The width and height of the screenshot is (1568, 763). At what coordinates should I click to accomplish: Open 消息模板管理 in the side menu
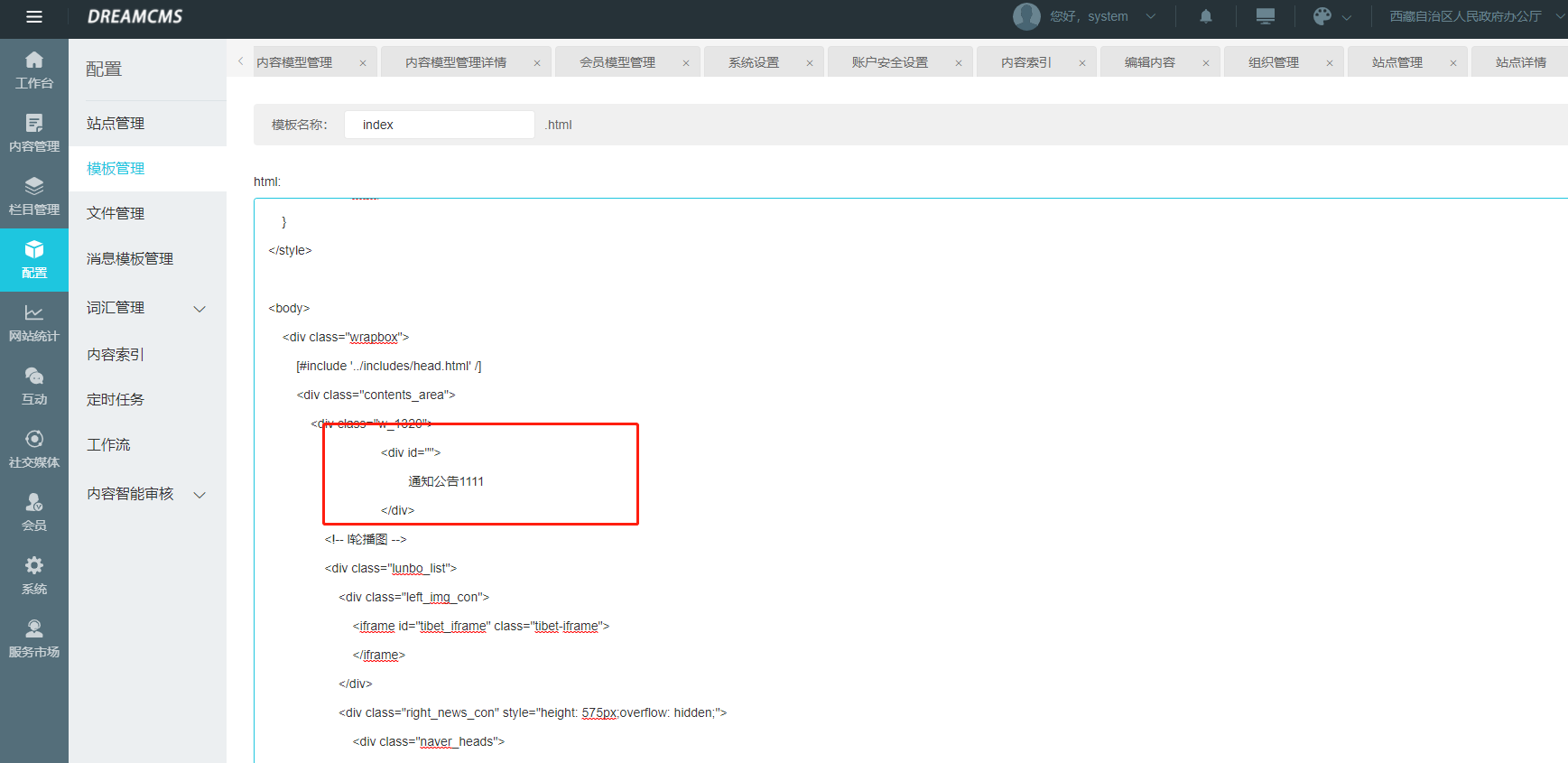click(x=147, y=259)
